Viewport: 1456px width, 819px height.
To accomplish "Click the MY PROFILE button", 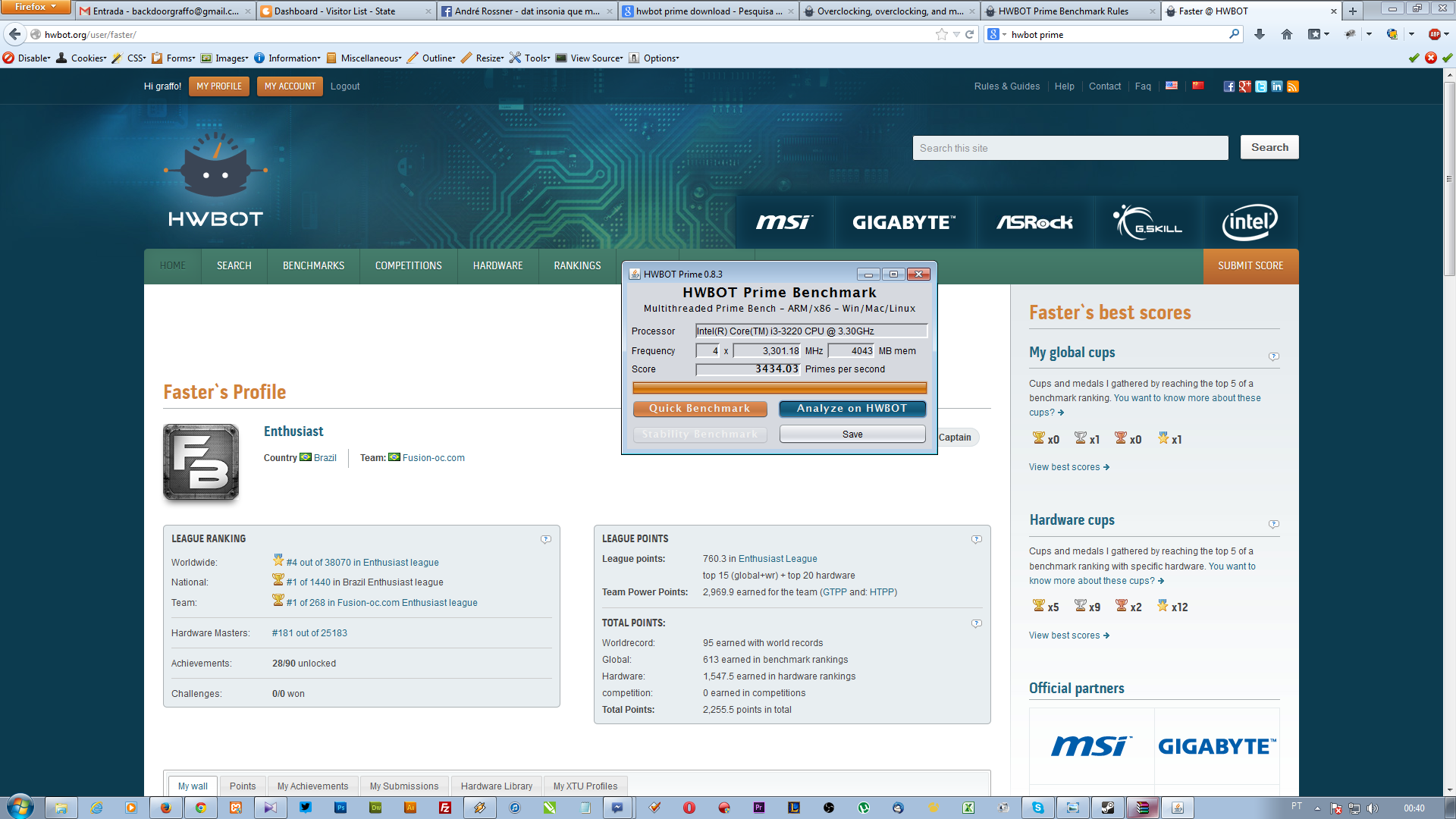I will pos(219,86).
